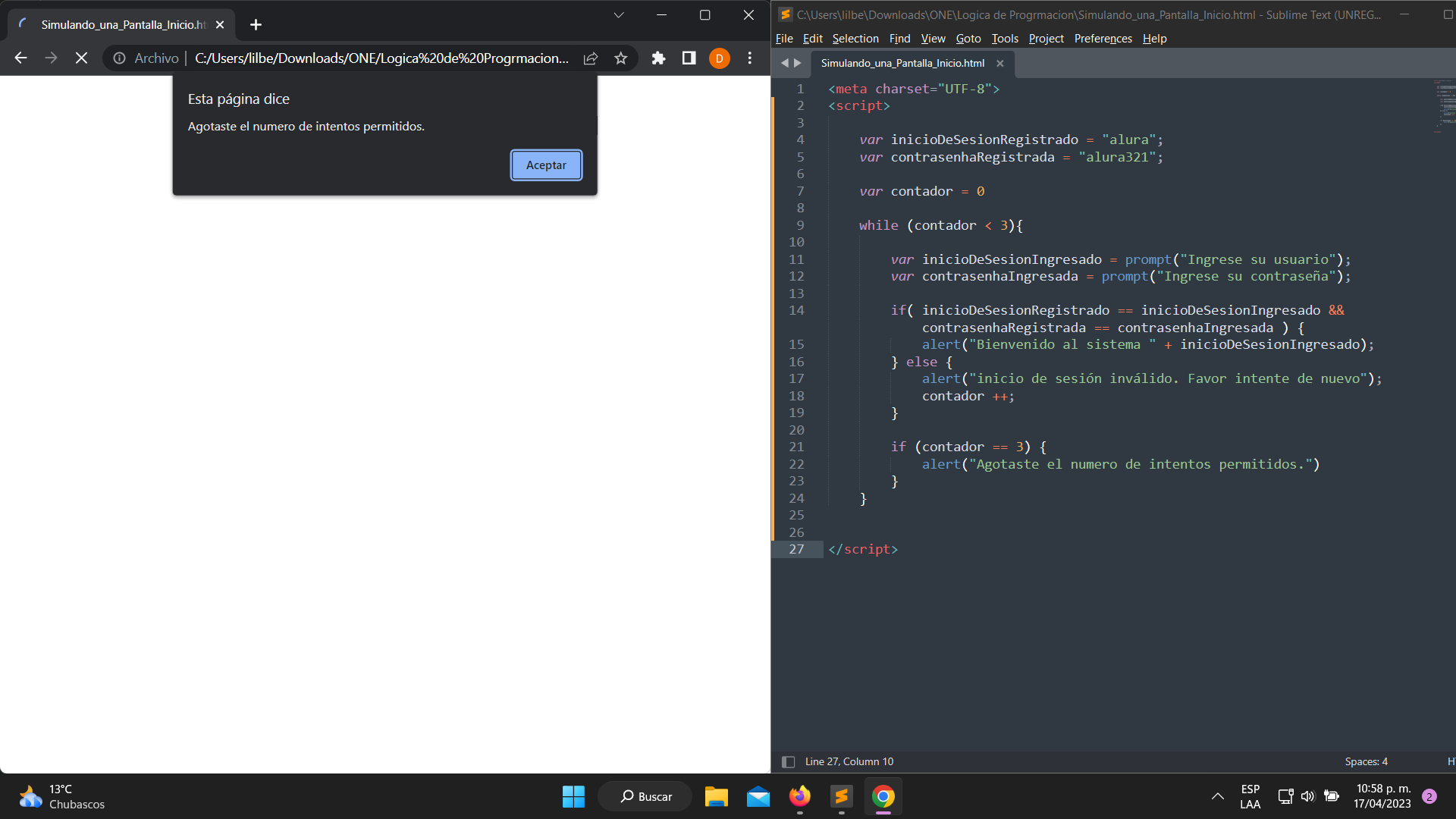1456x819 pixels.
Task: Open the File menu in Sublime Text
Action: (x=784, y=39)
